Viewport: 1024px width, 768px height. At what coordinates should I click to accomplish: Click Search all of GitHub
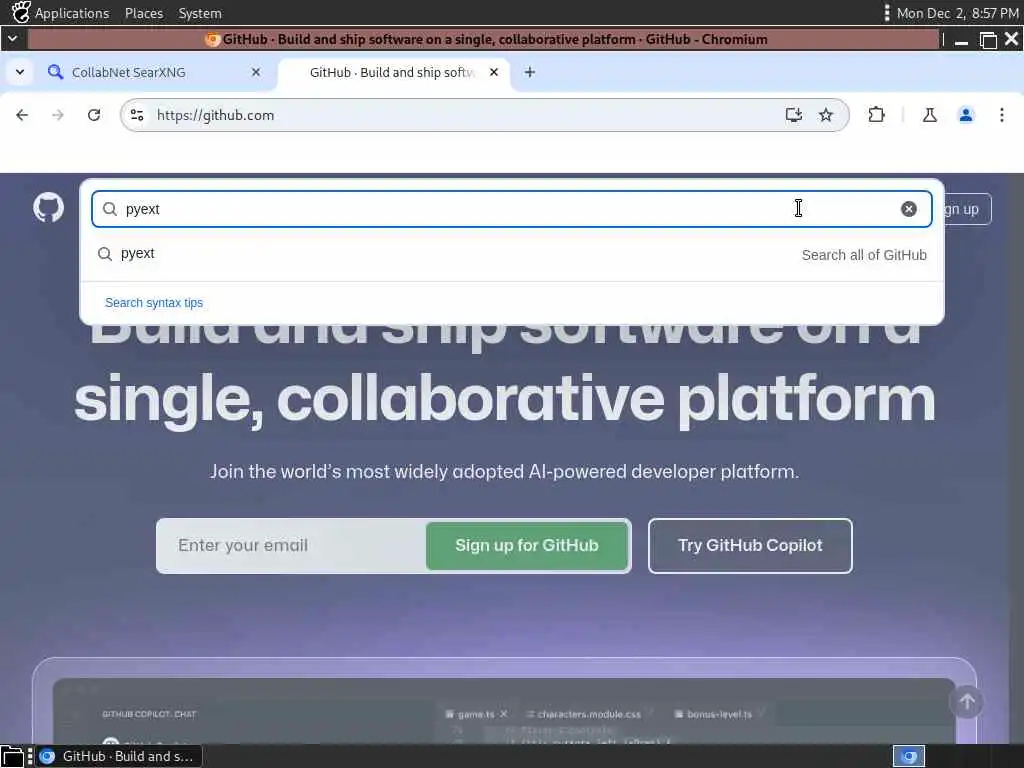tap(864, 255)
